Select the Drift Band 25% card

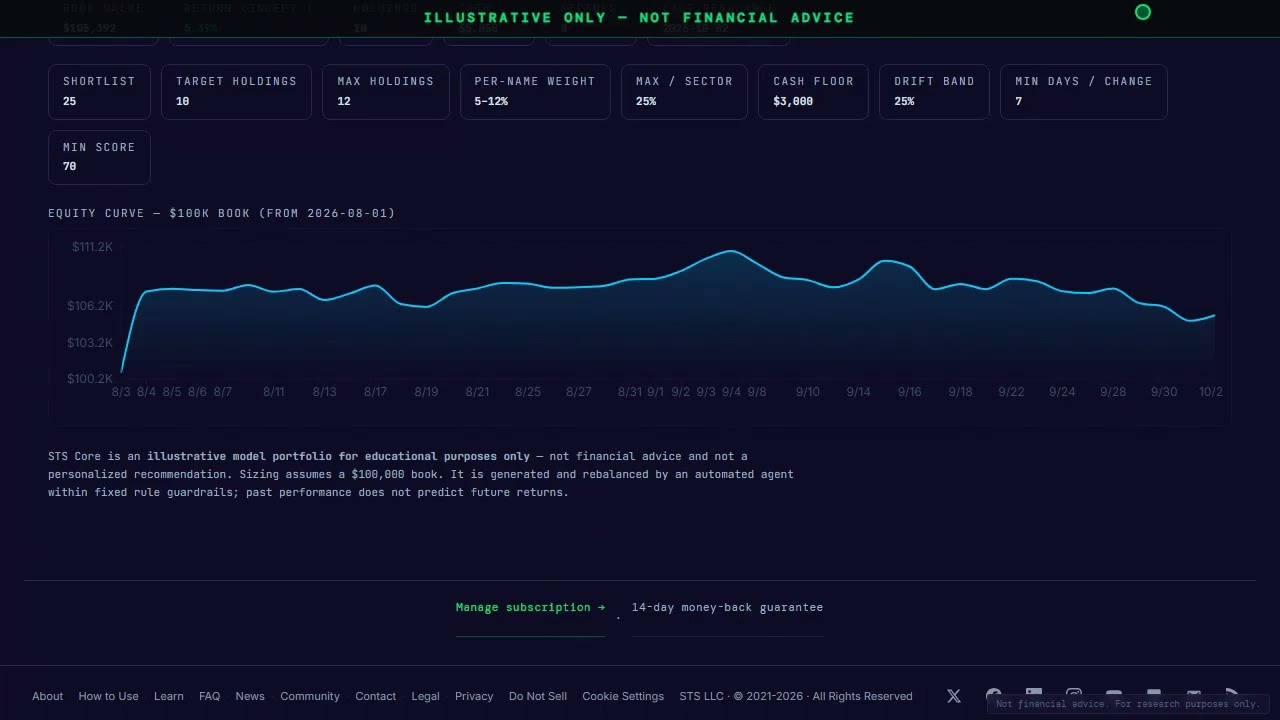click(934, 92)
